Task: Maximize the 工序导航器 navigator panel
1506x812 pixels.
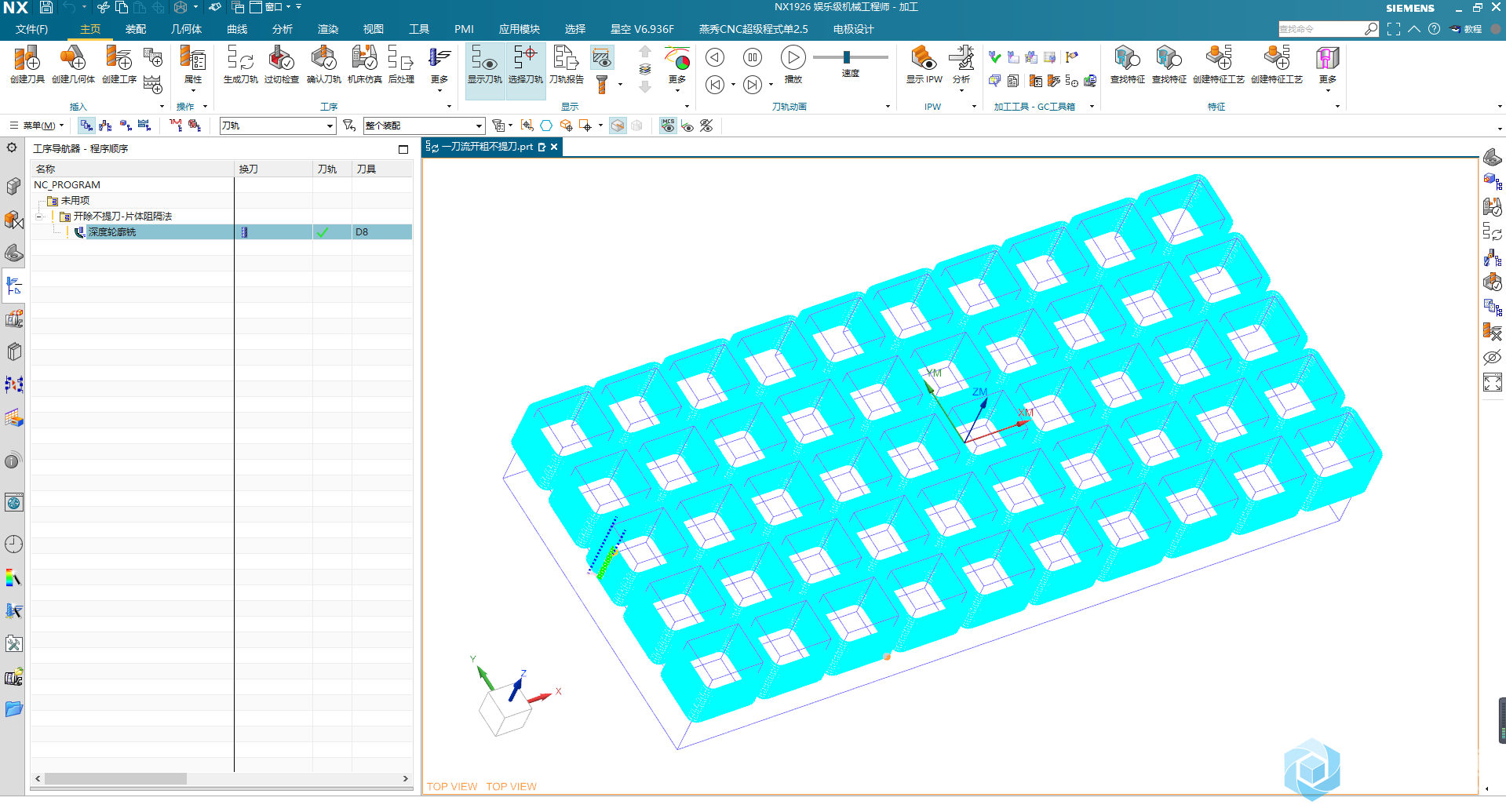Action: [x=403, y=149]
